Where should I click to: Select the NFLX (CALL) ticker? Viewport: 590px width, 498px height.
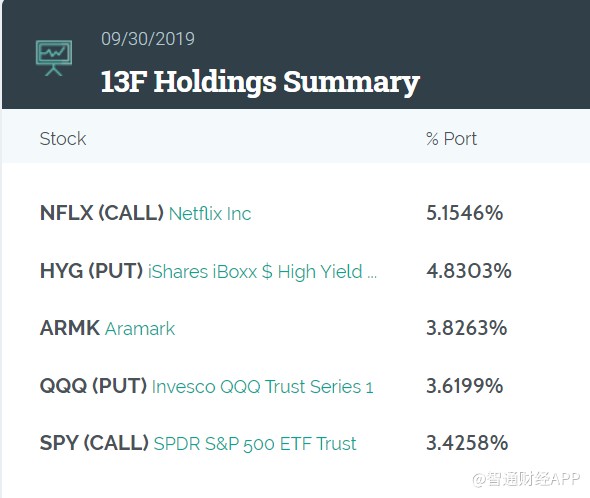point(102,213)
